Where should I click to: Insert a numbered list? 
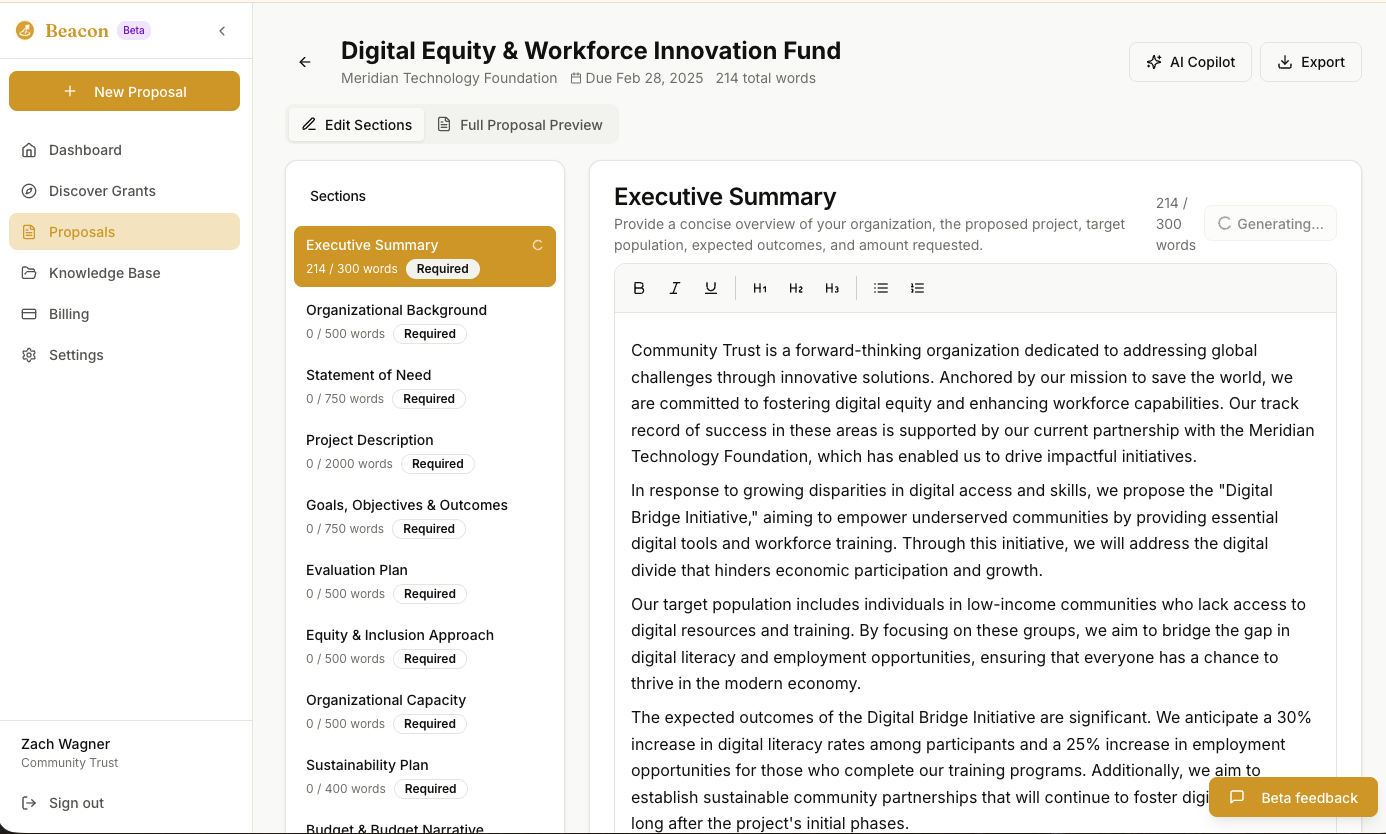pos(917,288)
